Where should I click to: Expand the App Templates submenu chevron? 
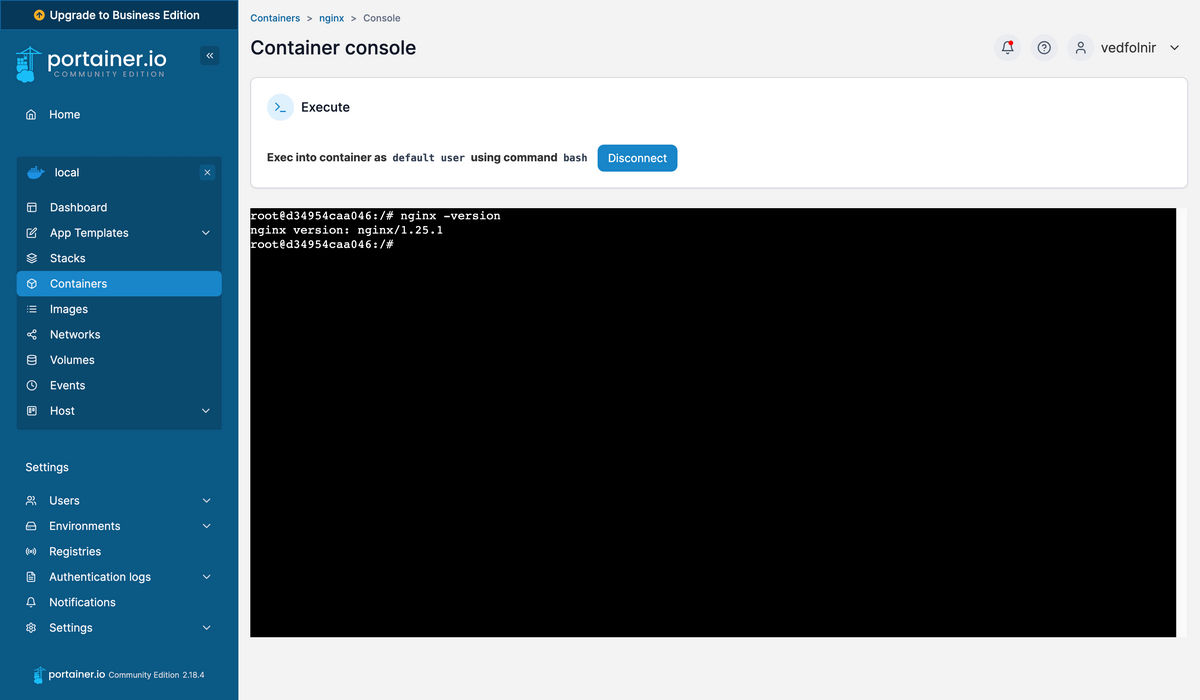coord(206,233)
